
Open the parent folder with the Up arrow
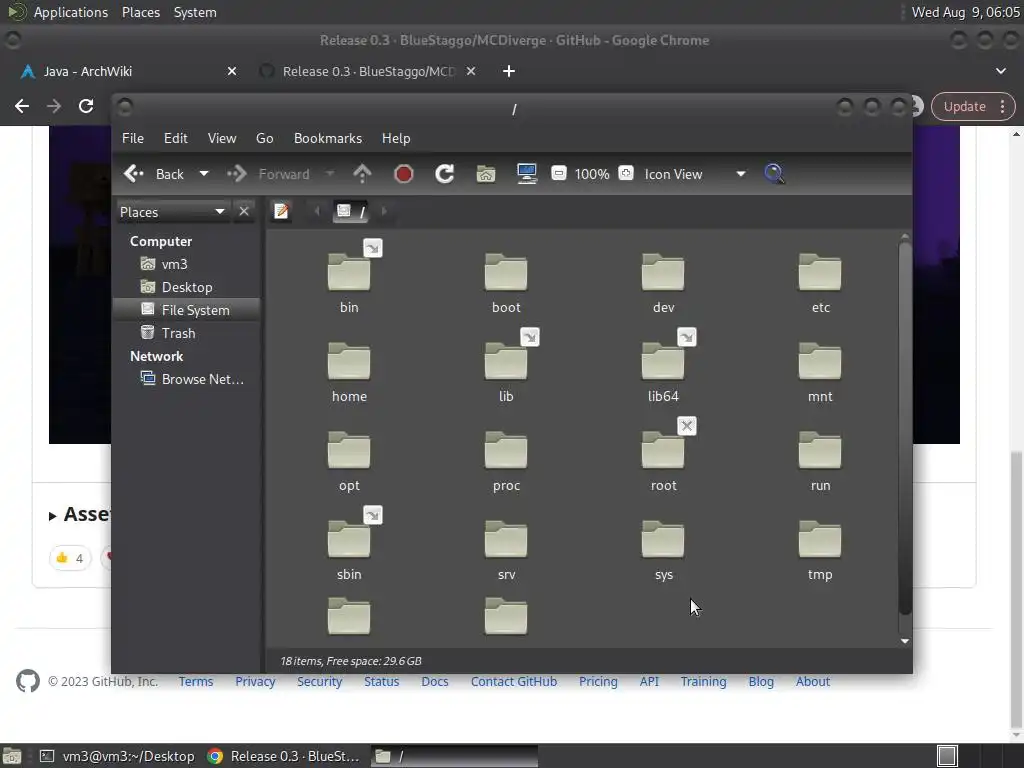[x=362, y=174]
